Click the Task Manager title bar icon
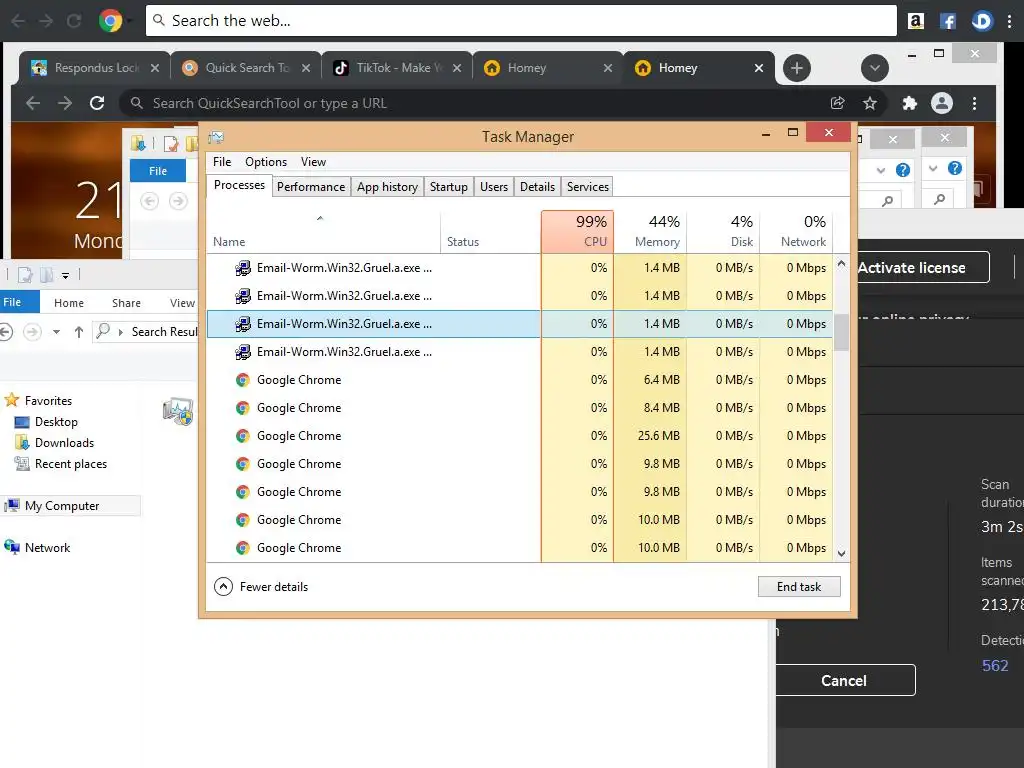 pyautogui.click(x=216, y=137)
